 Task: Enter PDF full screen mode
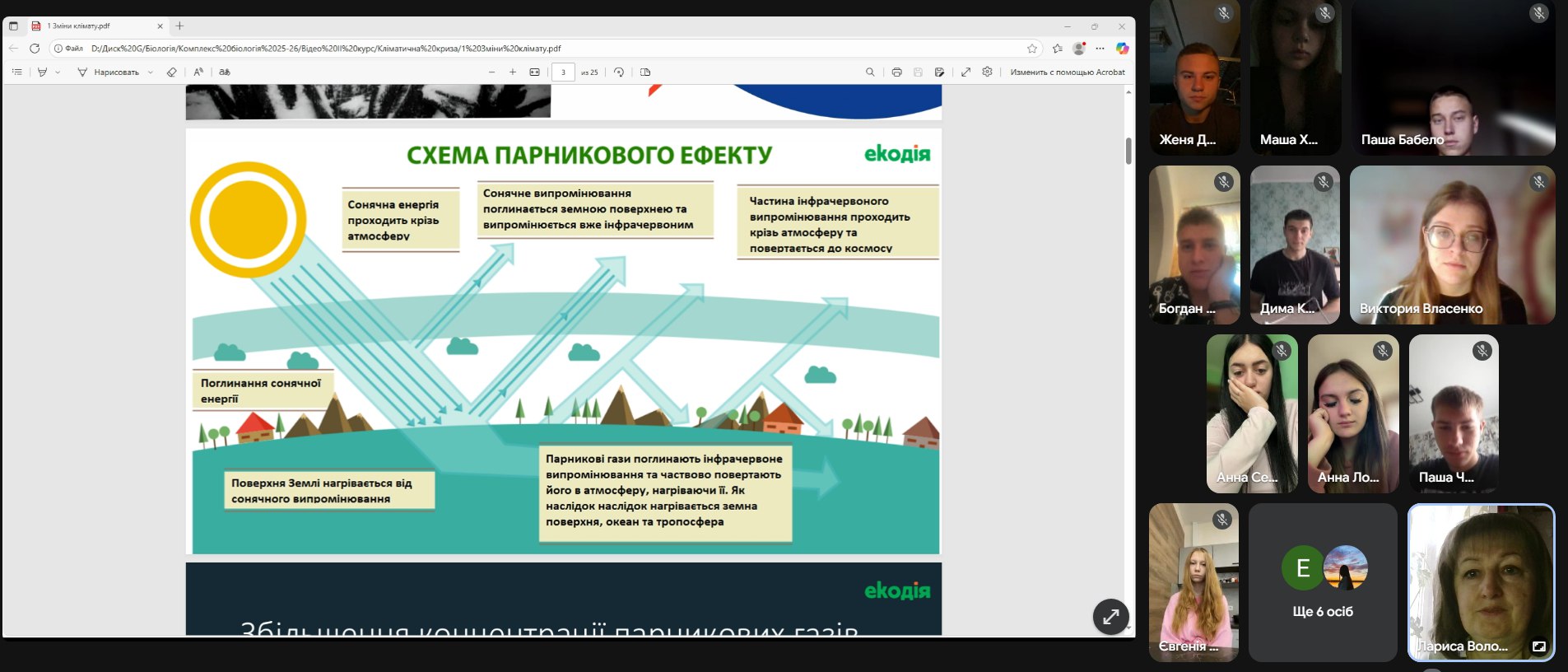965,72
